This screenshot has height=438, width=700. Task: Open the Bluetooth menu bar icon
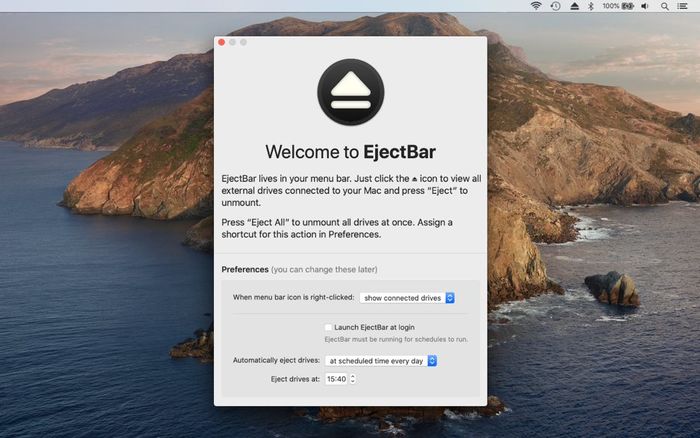[x=591, y=6]
